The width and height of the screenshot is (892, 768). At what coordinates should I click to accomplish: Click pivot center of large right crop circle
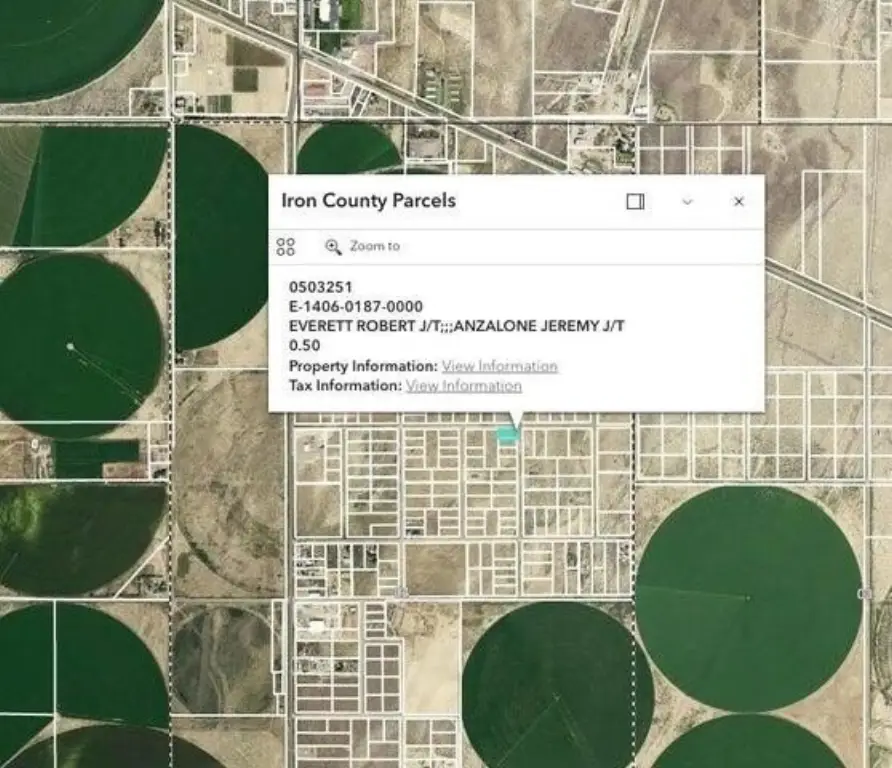coord(747,598)
